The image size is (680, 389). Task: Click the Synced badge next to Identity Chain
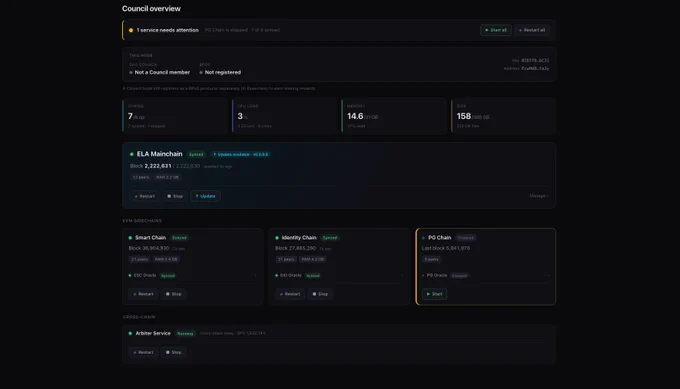pos(330,238)
